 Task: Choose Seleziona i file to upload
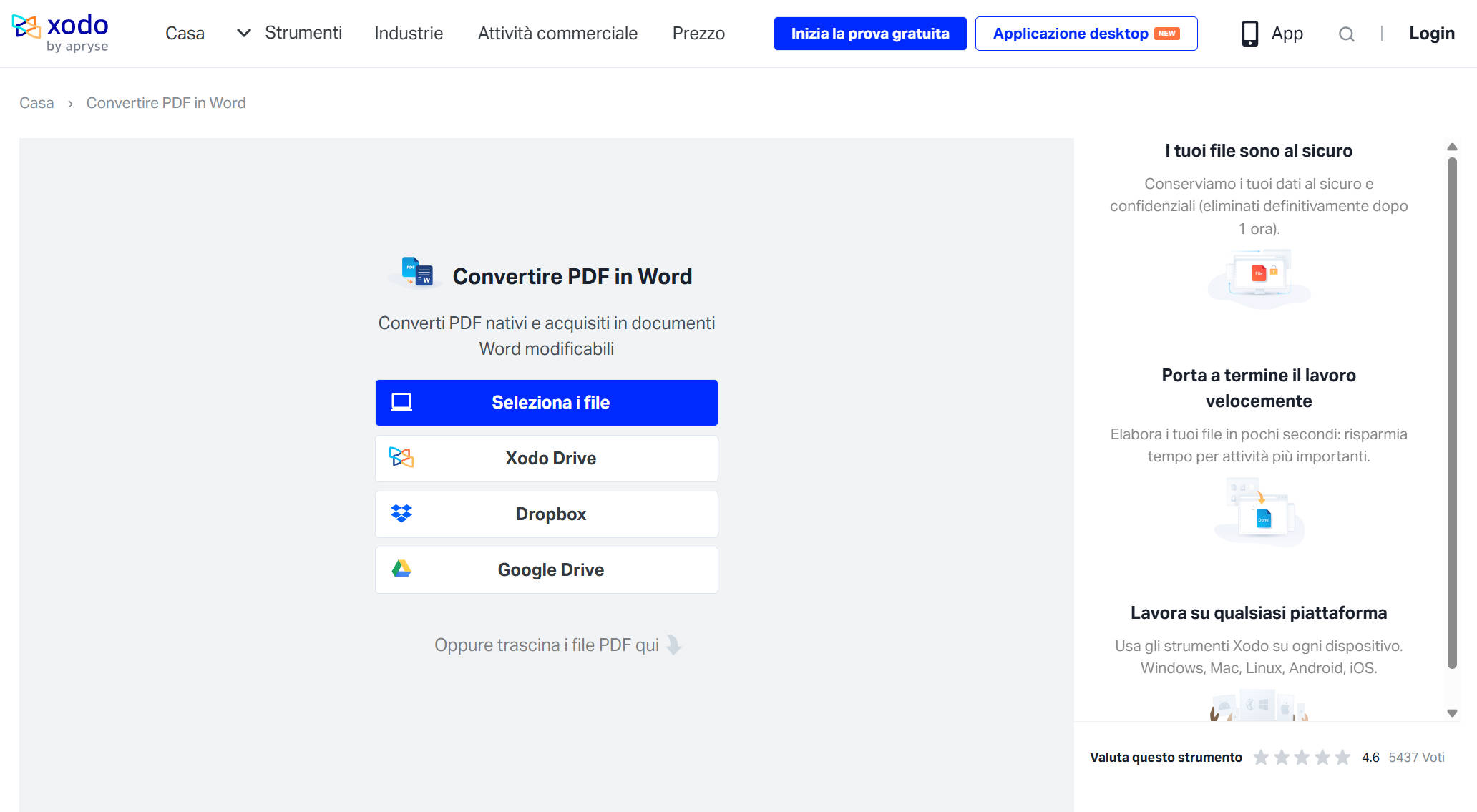tap(547, 403)
